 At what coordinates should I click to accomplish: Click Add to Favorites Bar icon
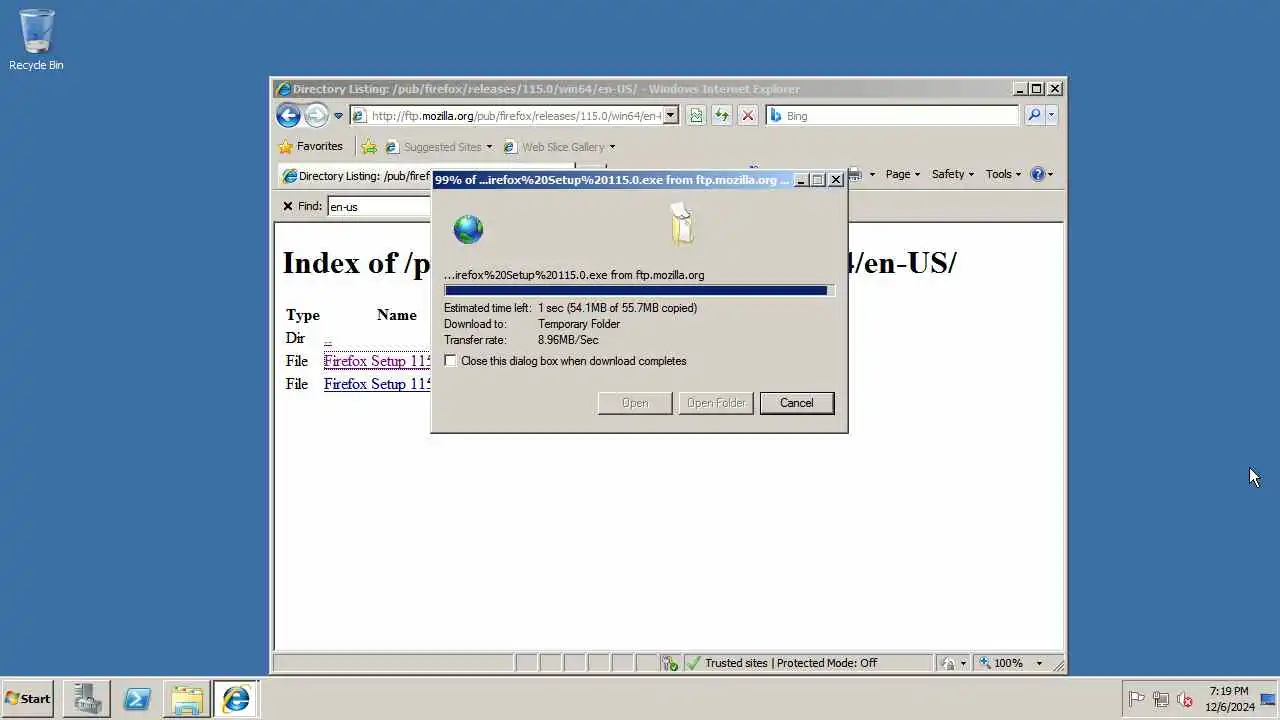pos(368,146)
